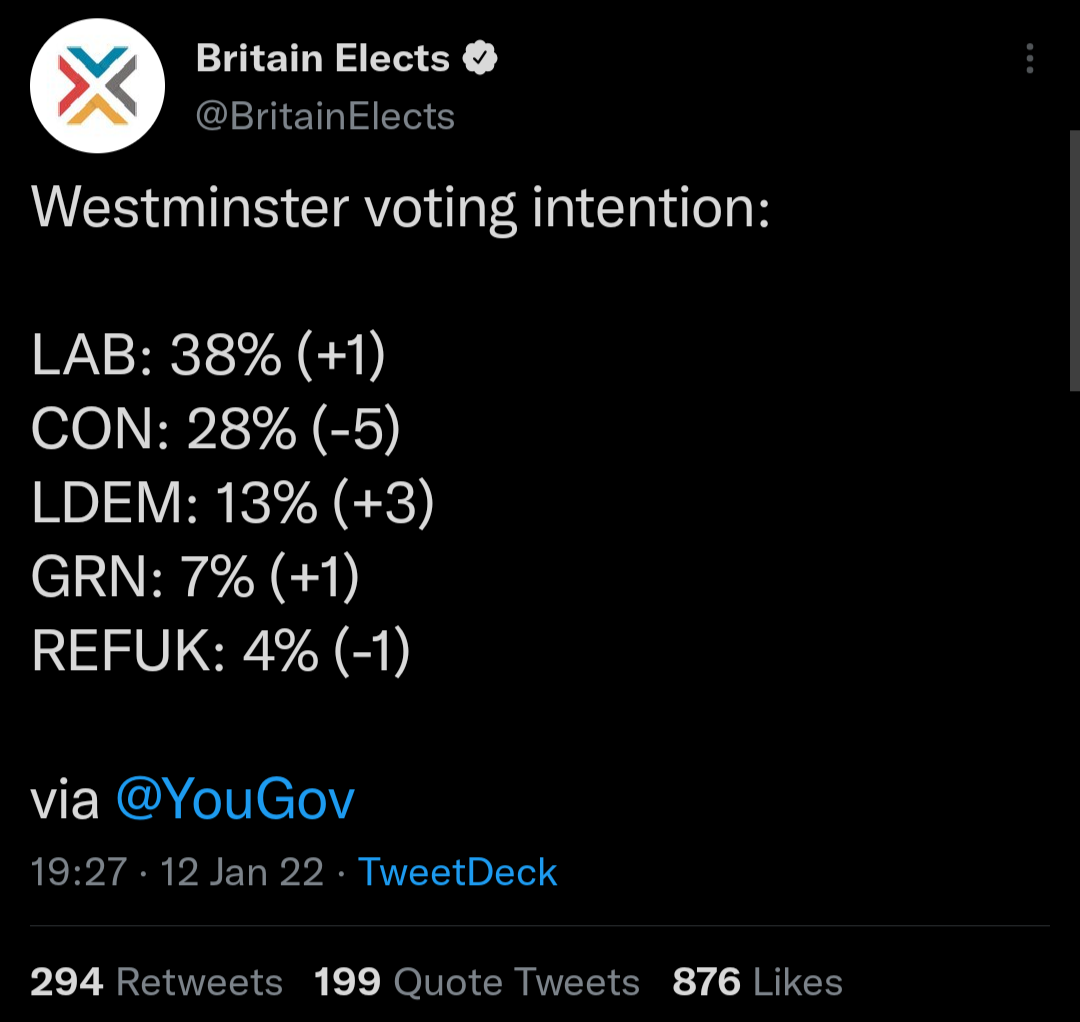Open the Britain Elects display name
The width and height of the screenshot is (1080, 1022).
point(323,59)
